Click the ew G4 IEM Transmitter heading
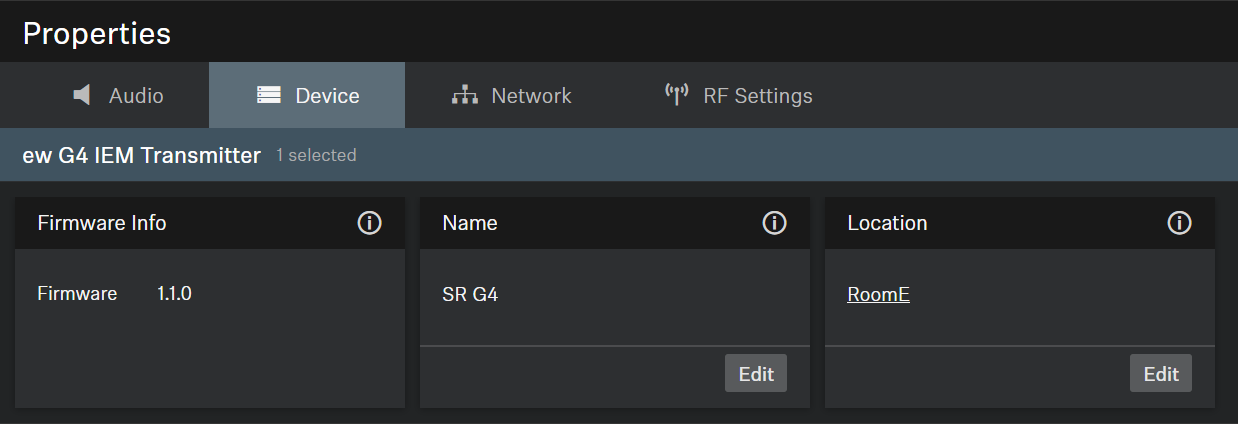This screenshot has width=1238, height=424. tap(141, 155)
